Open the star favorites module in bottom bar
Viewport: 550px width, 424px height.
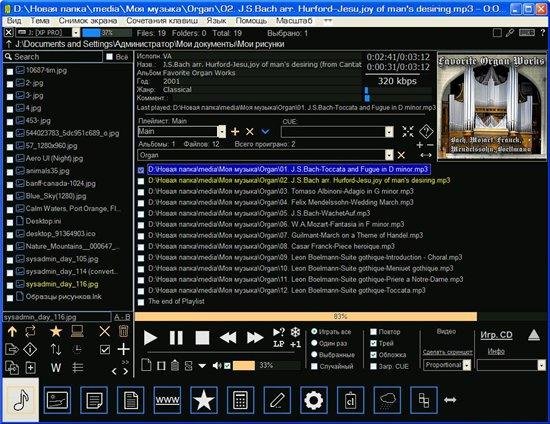[x=204, y=400]
